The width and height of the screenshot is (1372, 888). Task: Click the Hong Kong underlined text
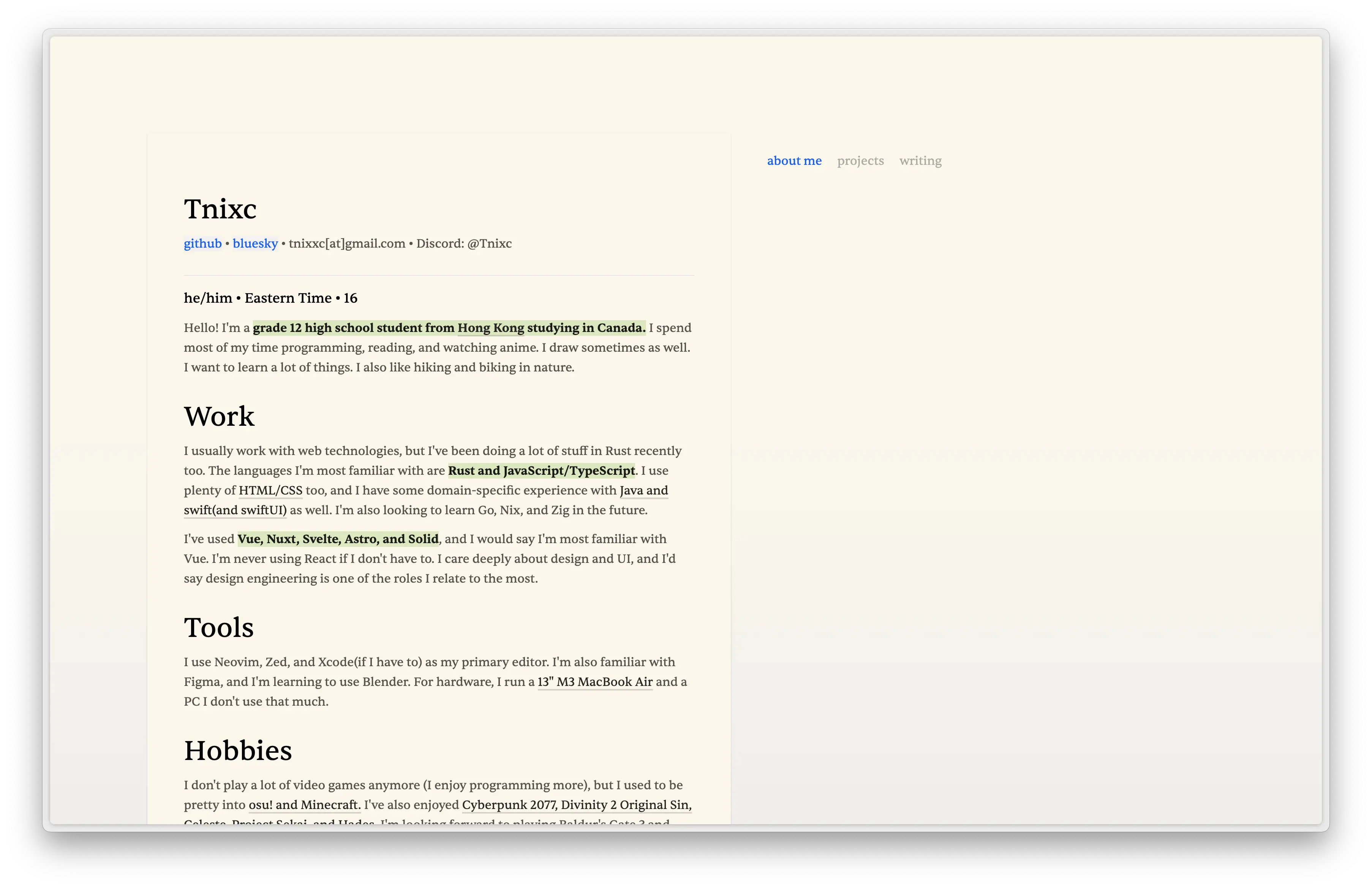pos(491,328)
